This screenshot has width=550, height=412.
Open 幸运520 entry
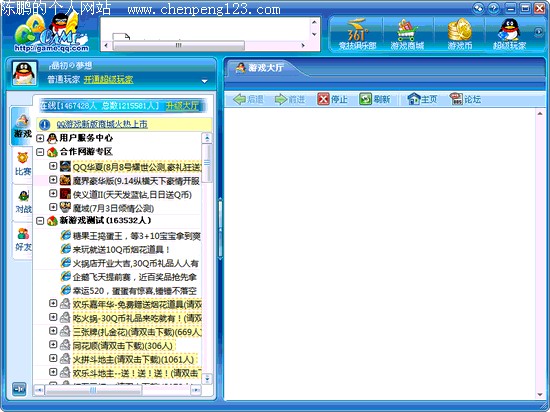(x=135, y=291)
